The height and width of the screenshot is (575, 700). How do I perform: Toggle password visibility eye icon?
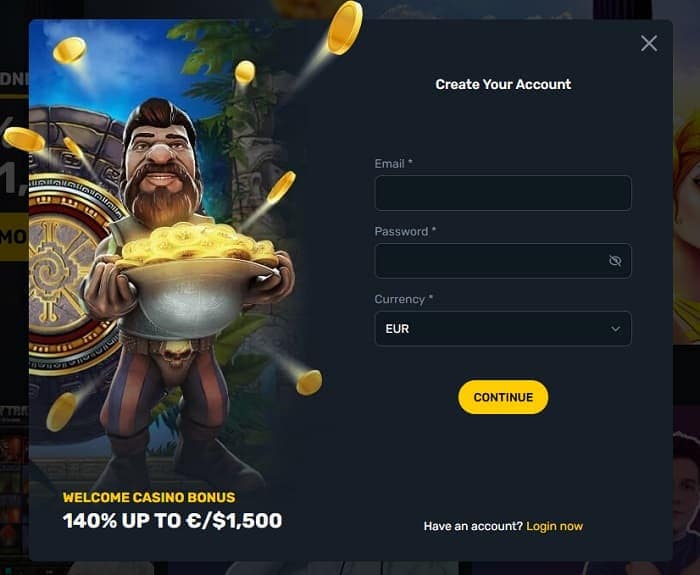tap(615, 261)
